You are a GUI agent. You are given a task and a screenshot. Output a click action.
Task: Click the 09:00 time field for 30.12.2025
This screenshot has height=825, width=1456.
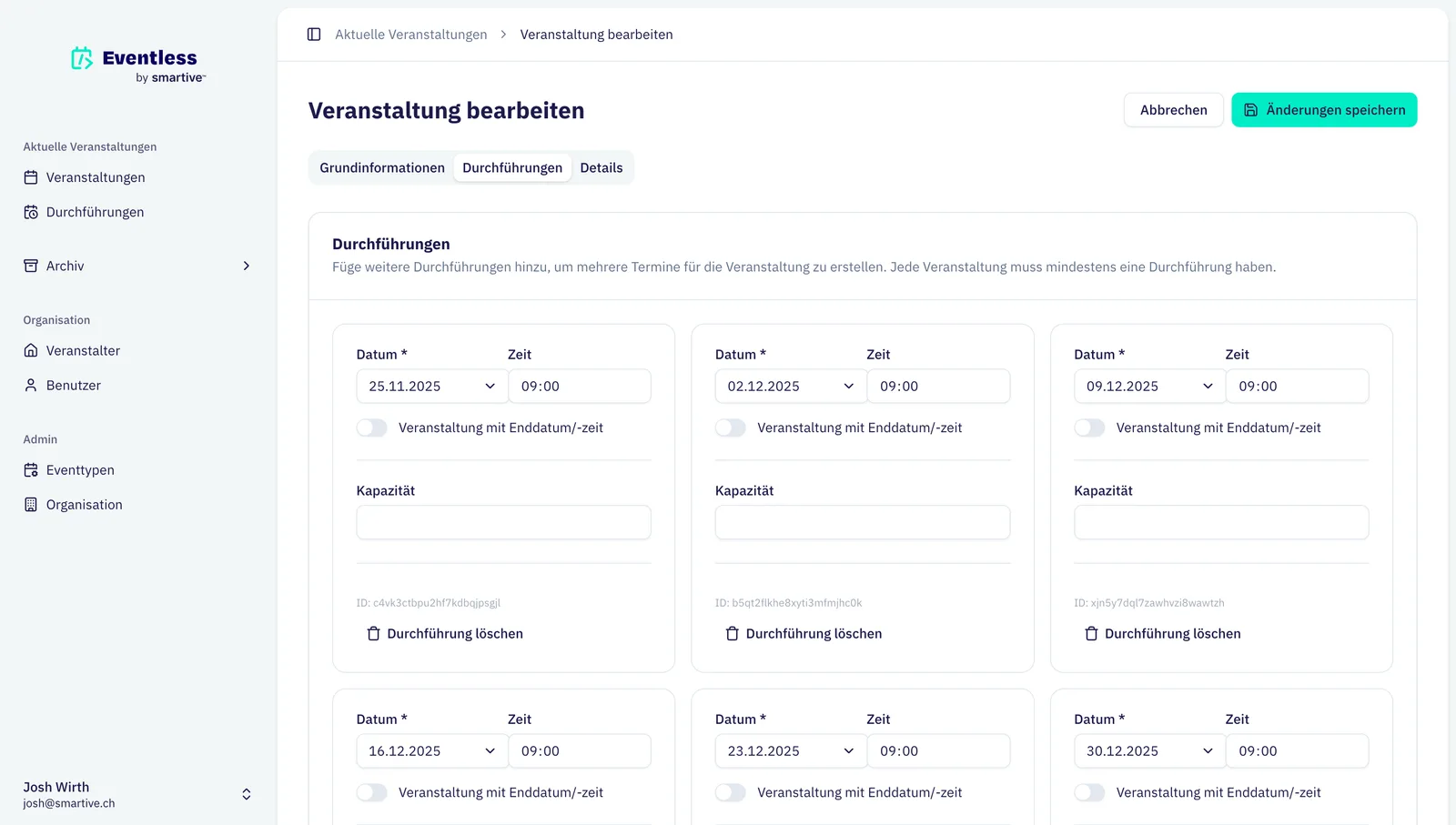(x=1298, y=751)
